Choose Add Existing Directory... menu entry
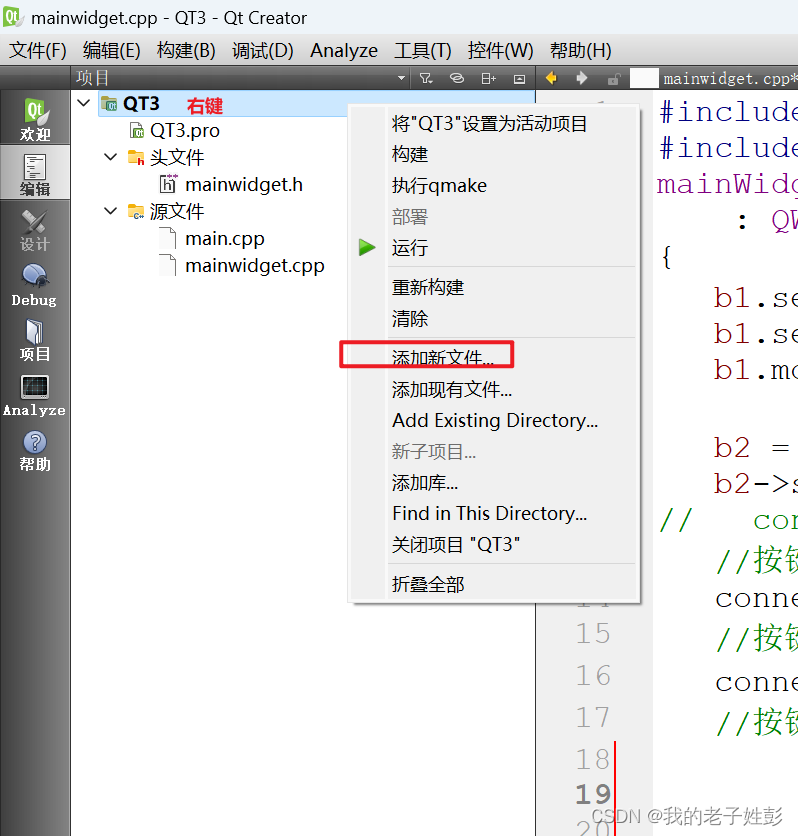 (x=494, y=420)
